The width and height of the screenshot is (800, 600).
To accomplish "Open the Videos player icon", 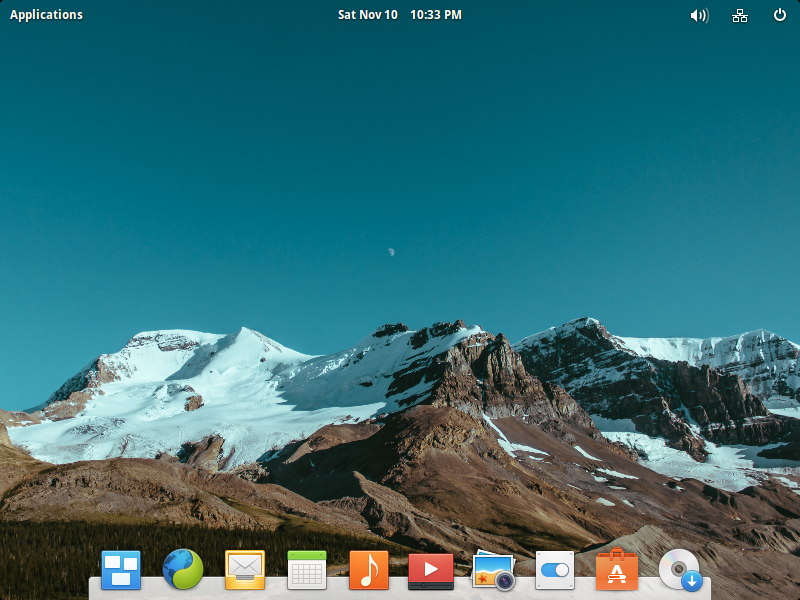I will click(431, 570).
